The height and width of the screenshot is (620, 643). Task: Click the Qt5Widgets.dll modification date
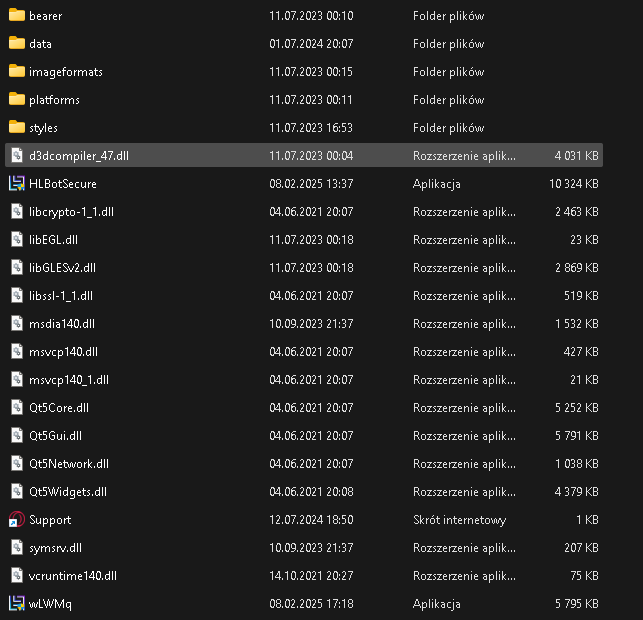tap(311, 492)
